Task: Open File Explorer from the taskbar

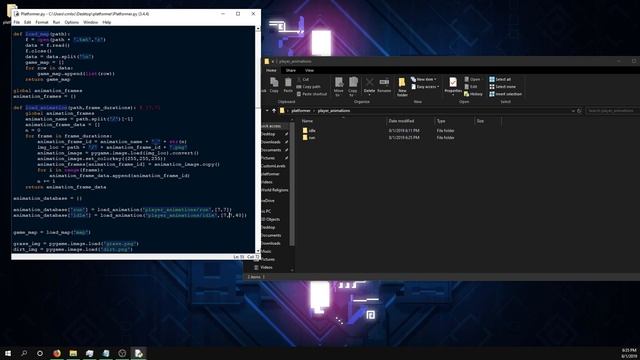Action: click(73, 353)
